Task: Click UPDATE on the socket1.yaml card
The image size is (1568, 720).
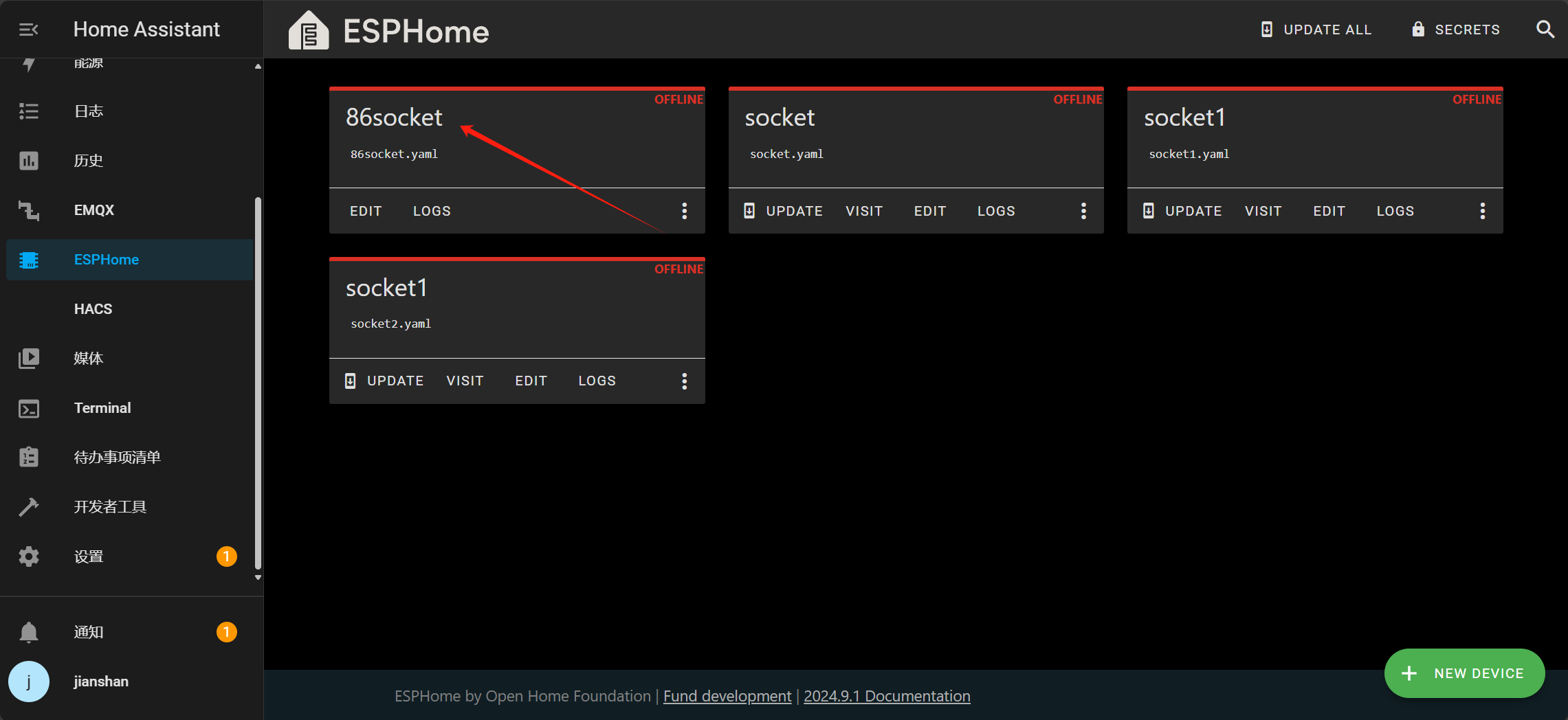Action: coord(1182,211)
